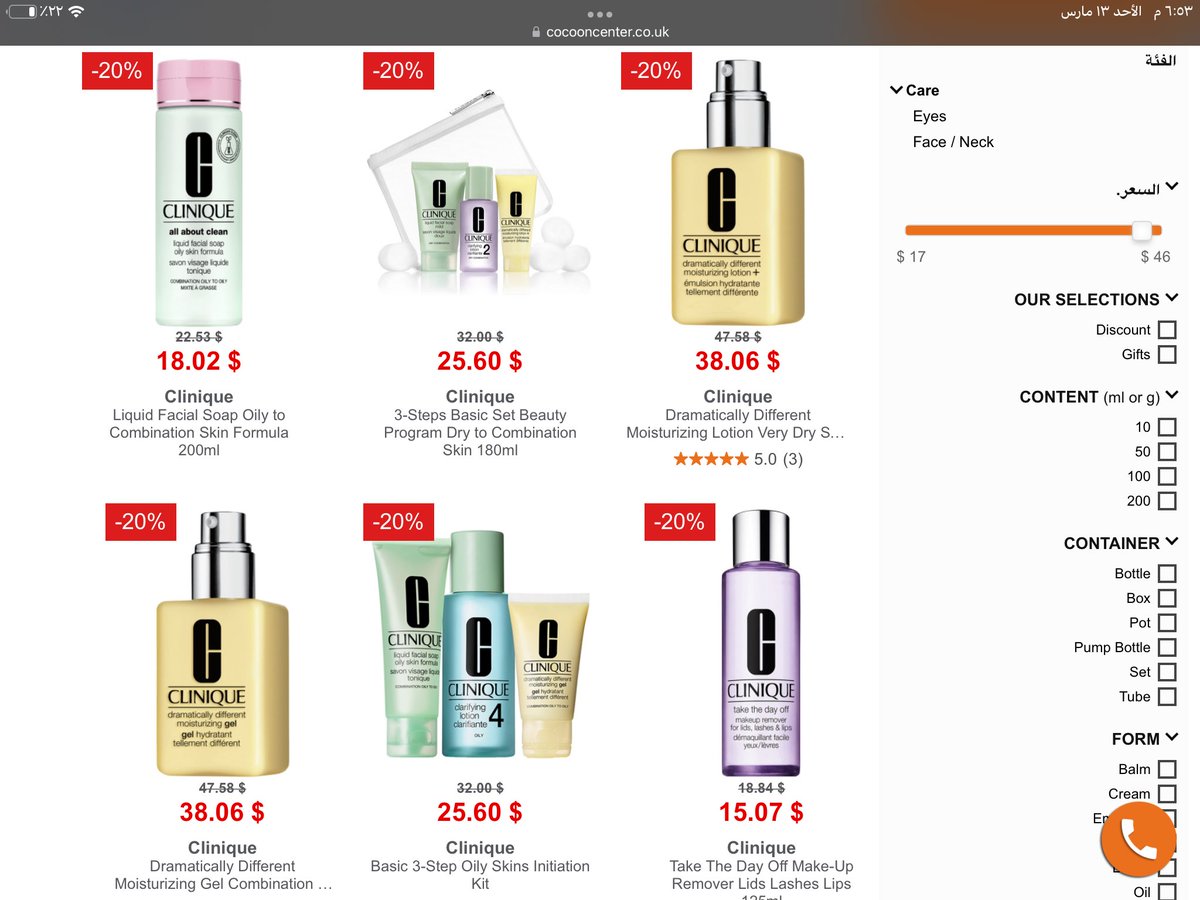
Task: Click the price range slider handle
Action: (1142, 230)
